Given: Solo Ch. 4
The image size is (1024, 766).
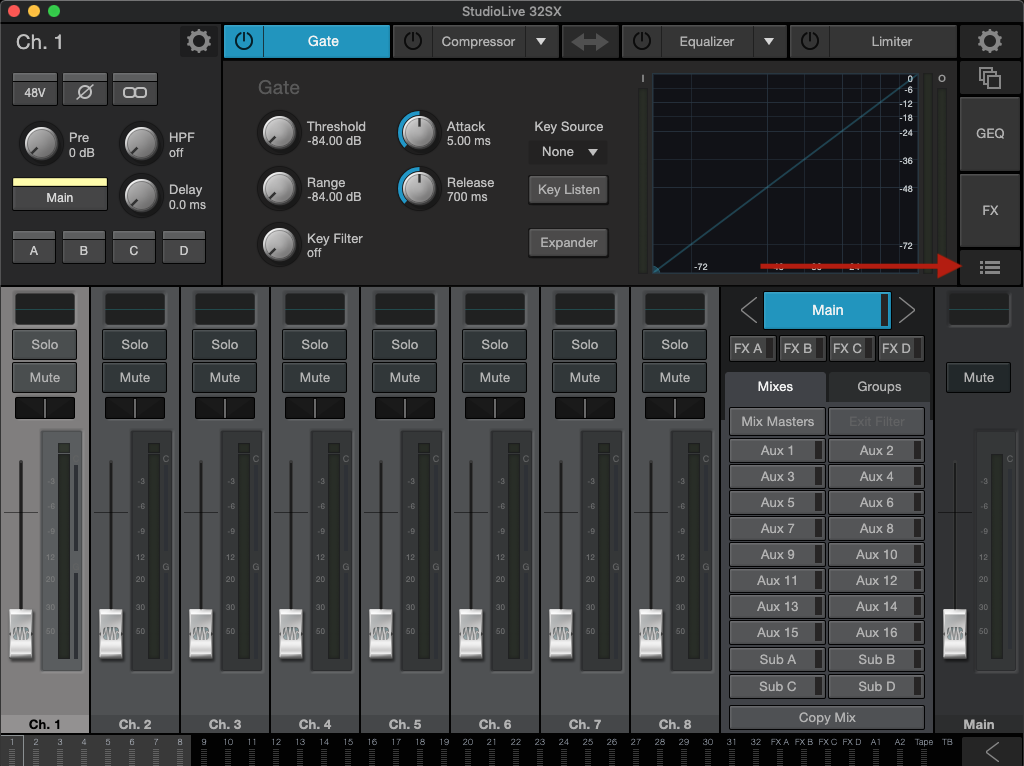Looking at the screenshot, I should click(x=315, y=344).
